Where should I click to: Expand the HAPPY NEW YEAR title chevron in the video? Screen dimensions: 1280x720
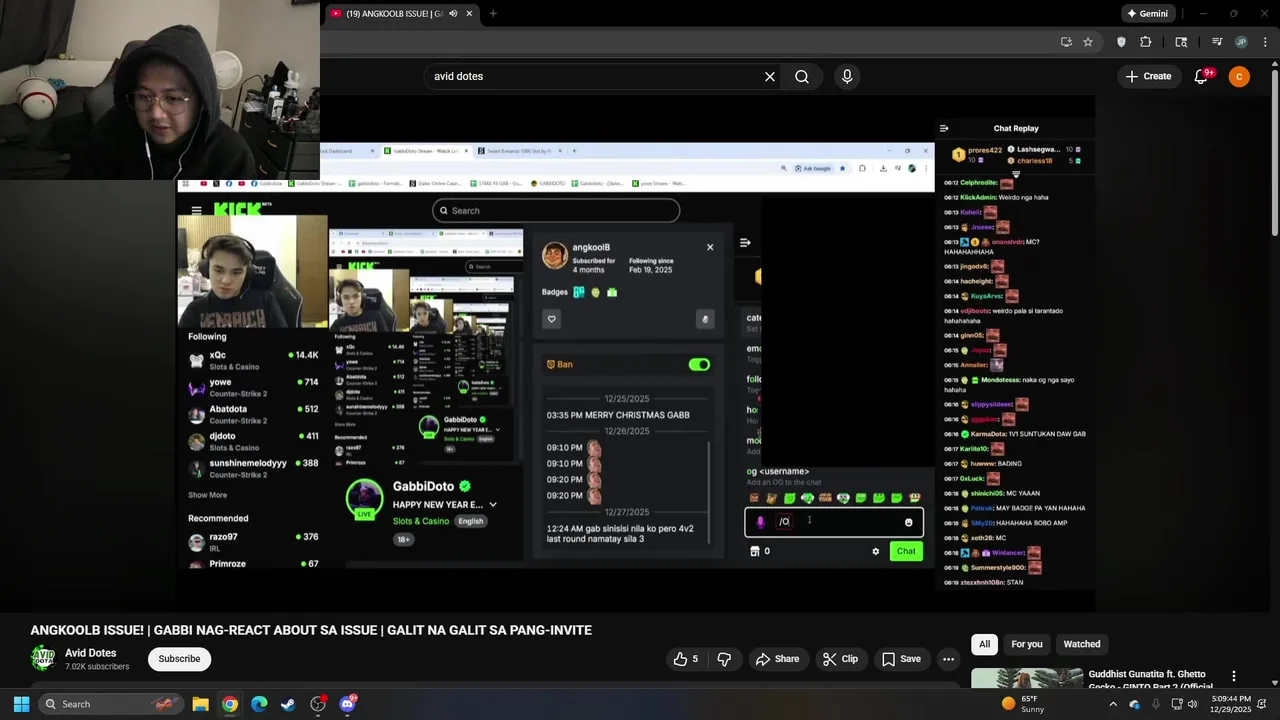493,505
